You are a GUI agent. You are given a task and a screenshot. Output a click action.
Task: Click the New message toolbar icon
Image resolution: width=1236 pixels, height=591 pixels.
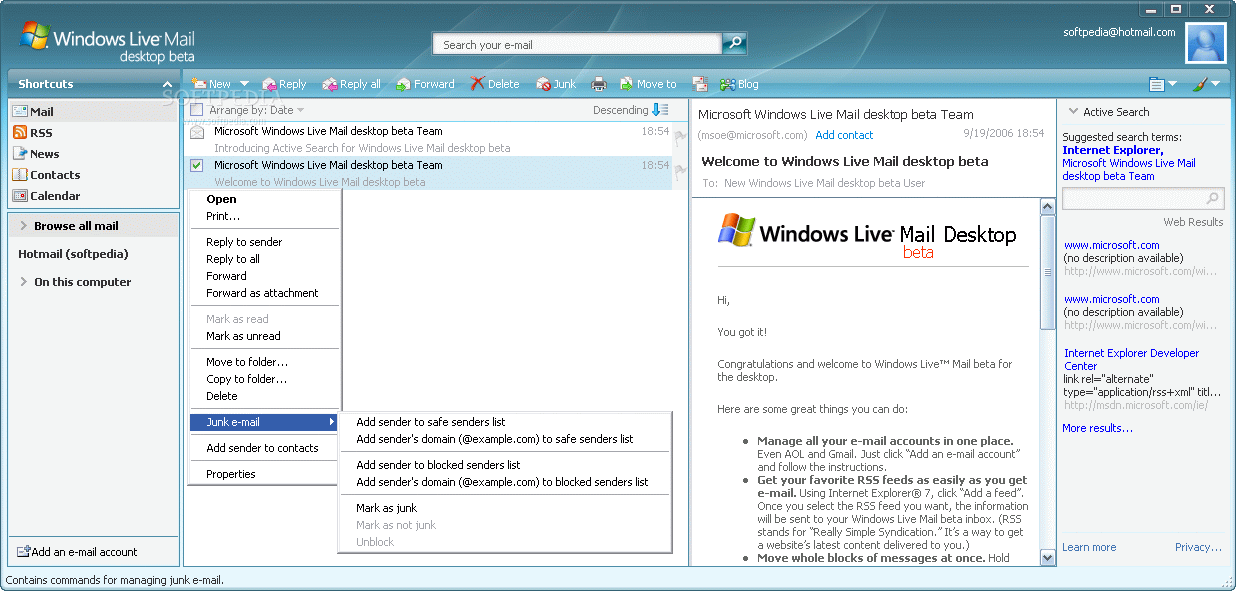coord(199,84)
